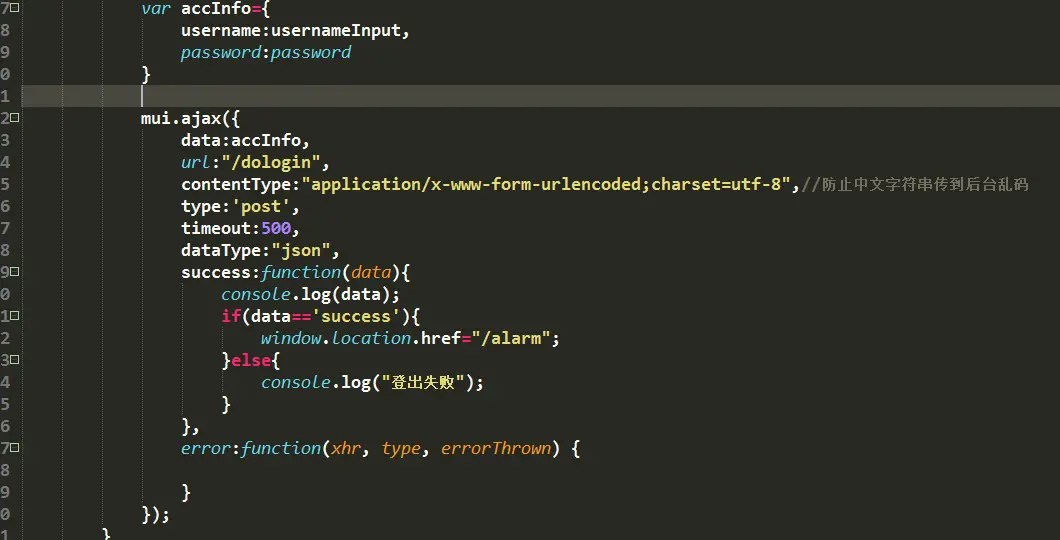Click accInfo in the var declaration line
Viewport: 1060px width, 540px height.
coord(216,9)
